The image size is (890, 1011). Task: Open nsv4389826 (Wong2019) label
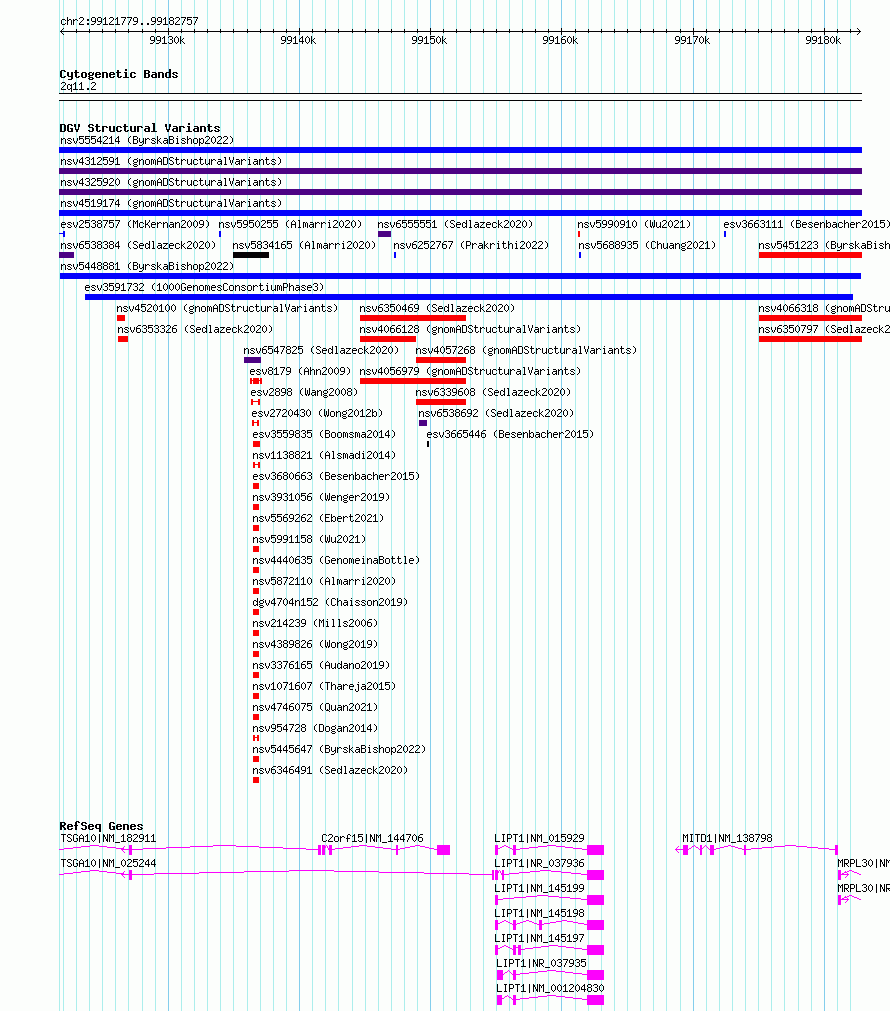pos(315,644)
